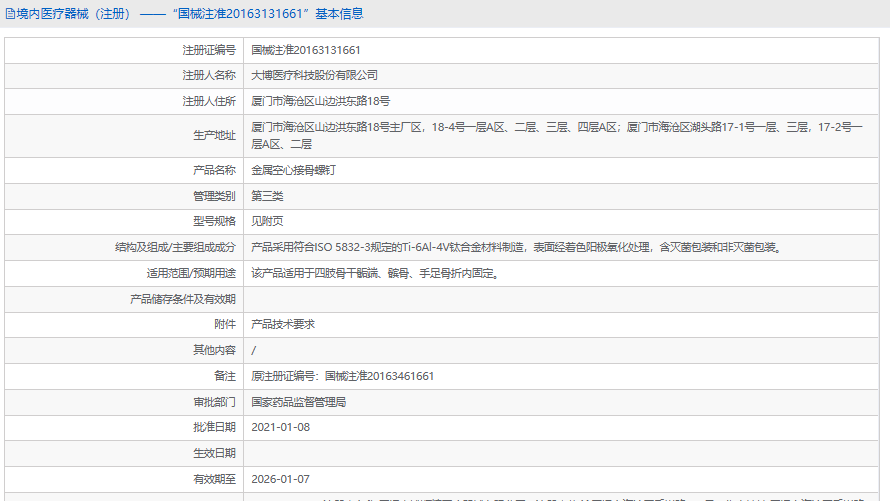890x501 pixels.
Task: Select the 适用范围/预期用途 label
Action: click(191, 273)
